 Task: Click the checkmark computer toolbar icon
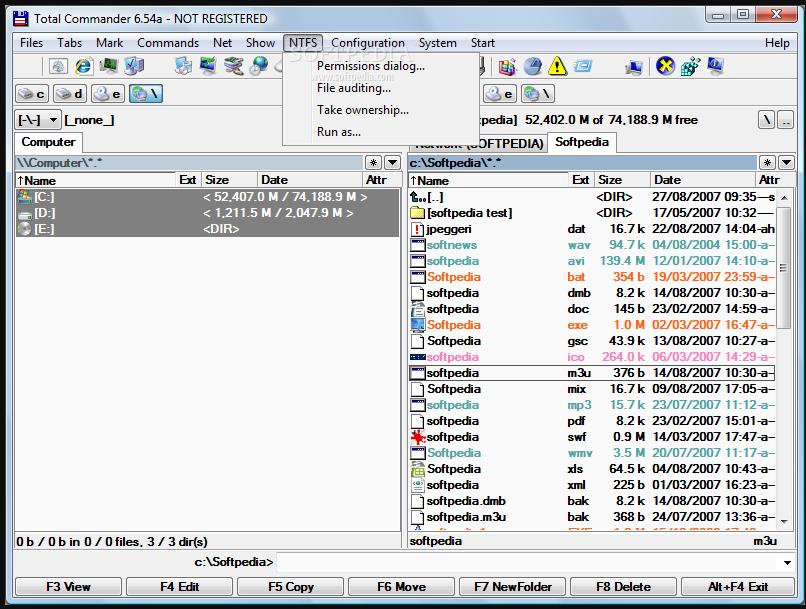click(x=134, y=66)
